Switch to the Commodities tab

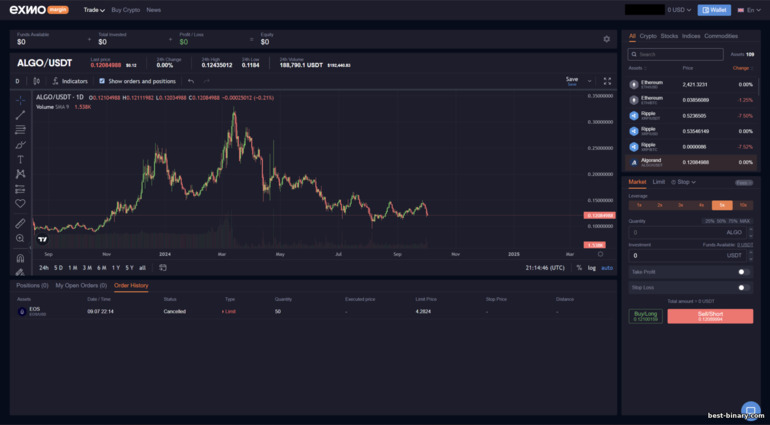(721, 36)
